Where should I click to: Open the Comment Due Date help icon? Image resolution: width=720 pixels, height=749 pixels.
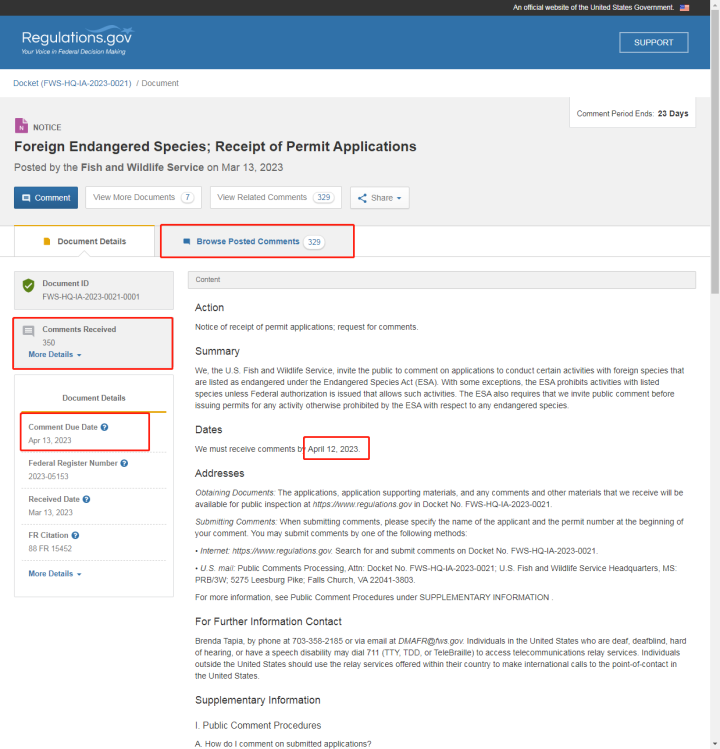[105, 427]
